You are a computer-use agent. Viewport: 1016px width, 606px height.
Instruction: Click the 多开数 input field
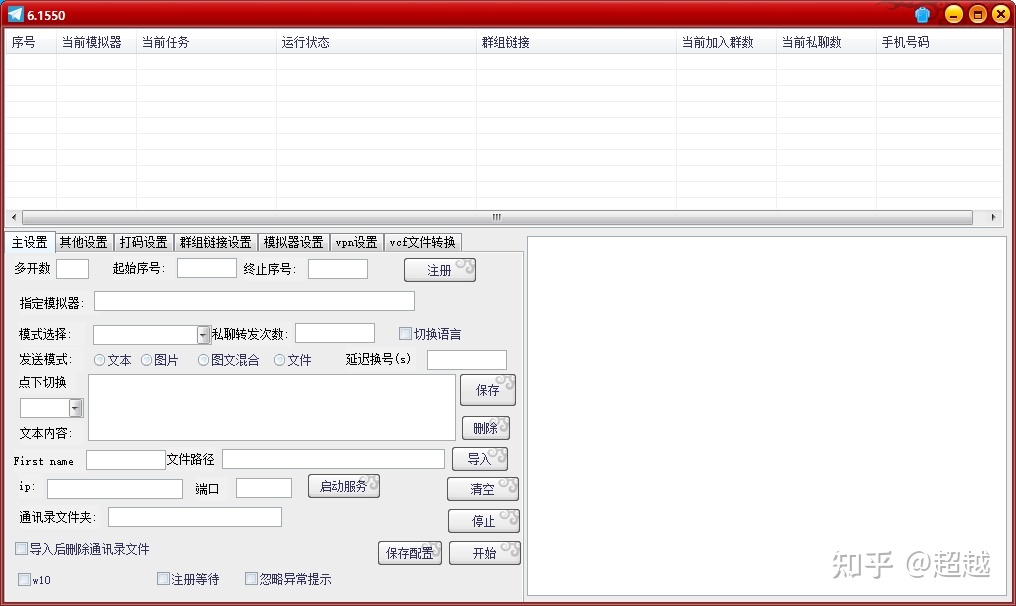point(73,269)
